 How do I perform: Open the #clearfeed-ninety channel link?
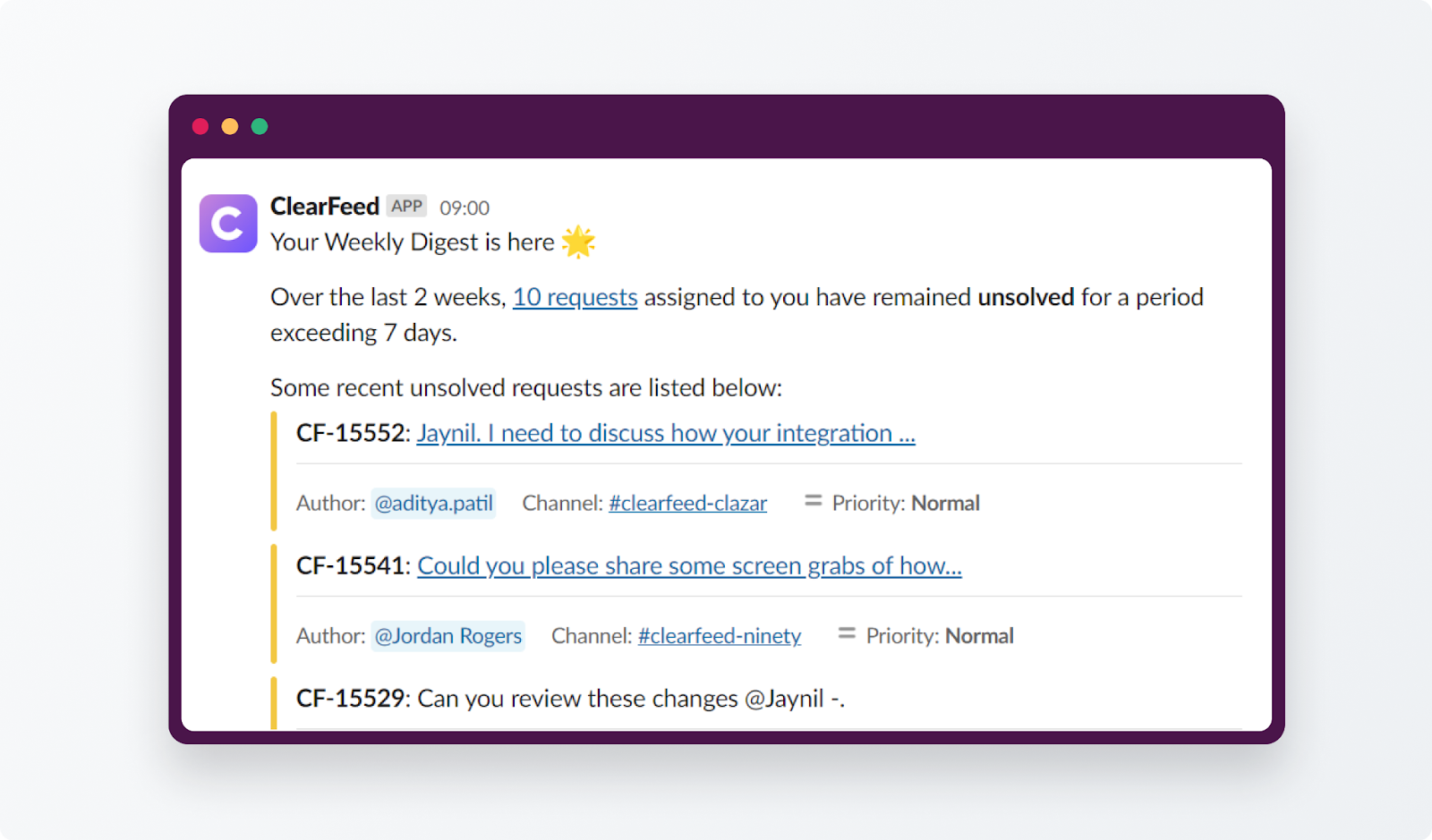pyautogui.click(x=719, y=635)
